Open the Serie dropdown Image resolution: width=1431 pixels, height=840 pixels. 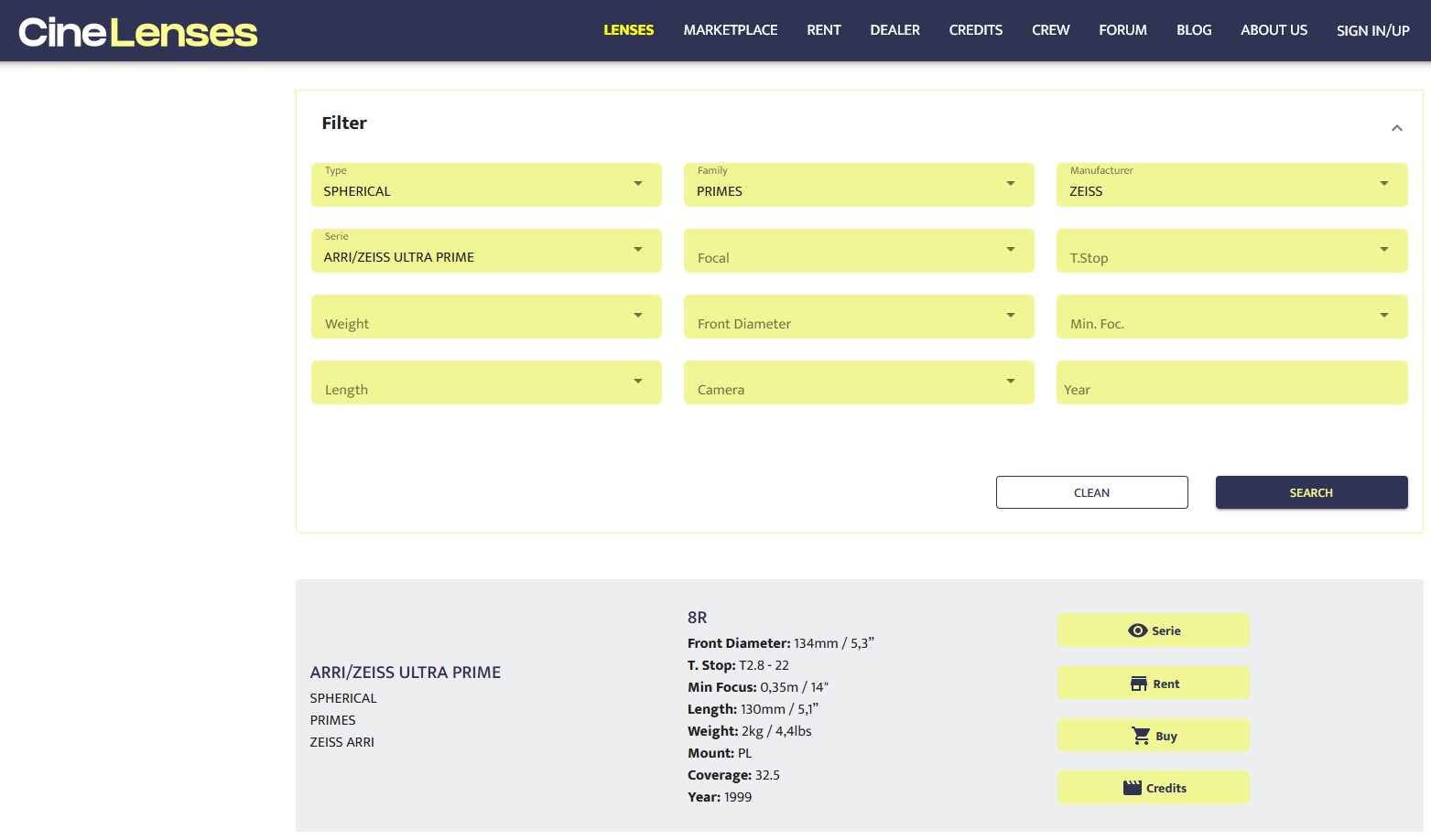[486, 251]
